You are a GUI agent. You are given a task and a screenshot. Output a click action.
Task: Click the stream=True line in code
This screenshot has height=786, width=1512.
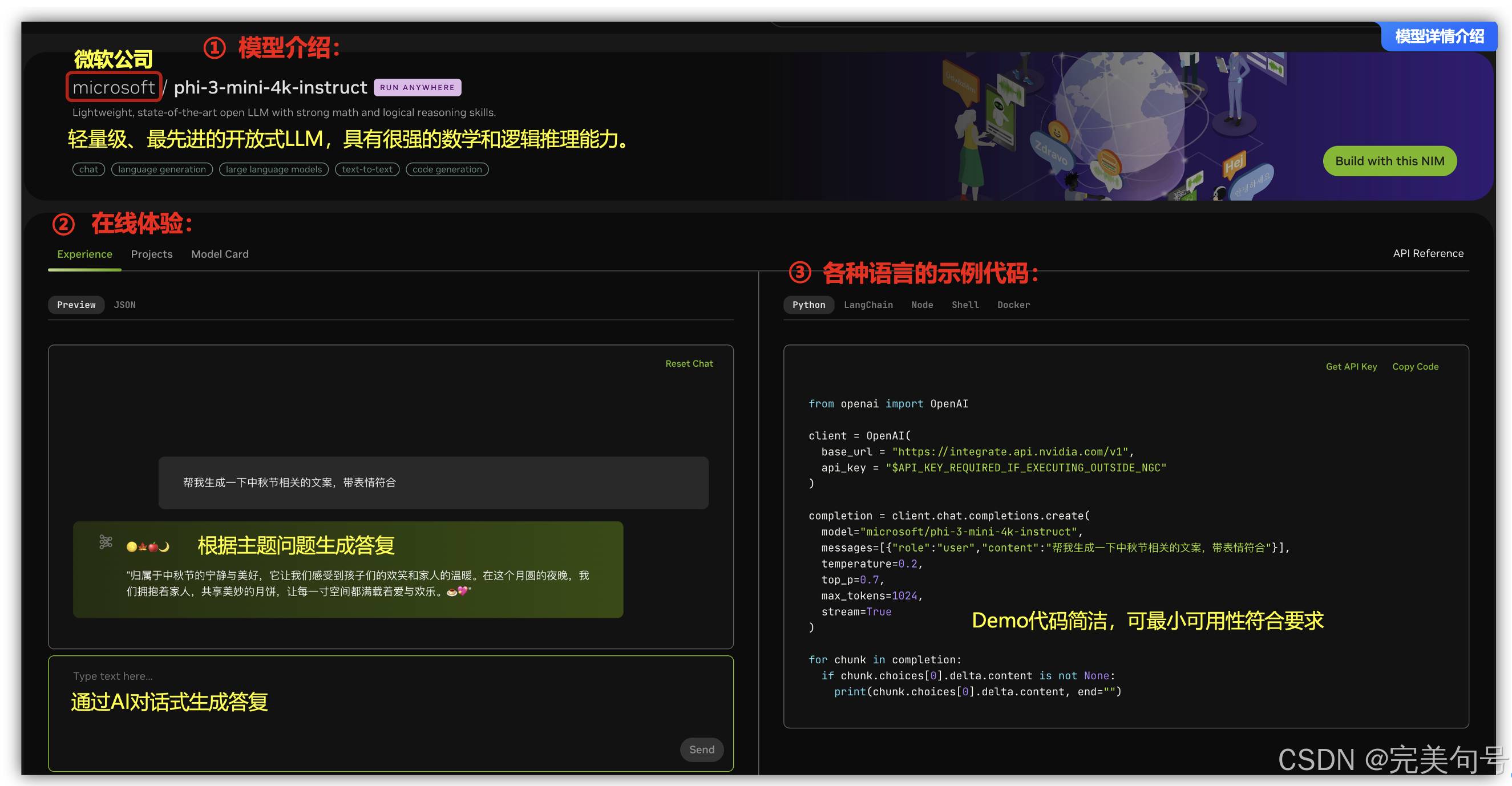pyautogui.click(x=856, y=612)
